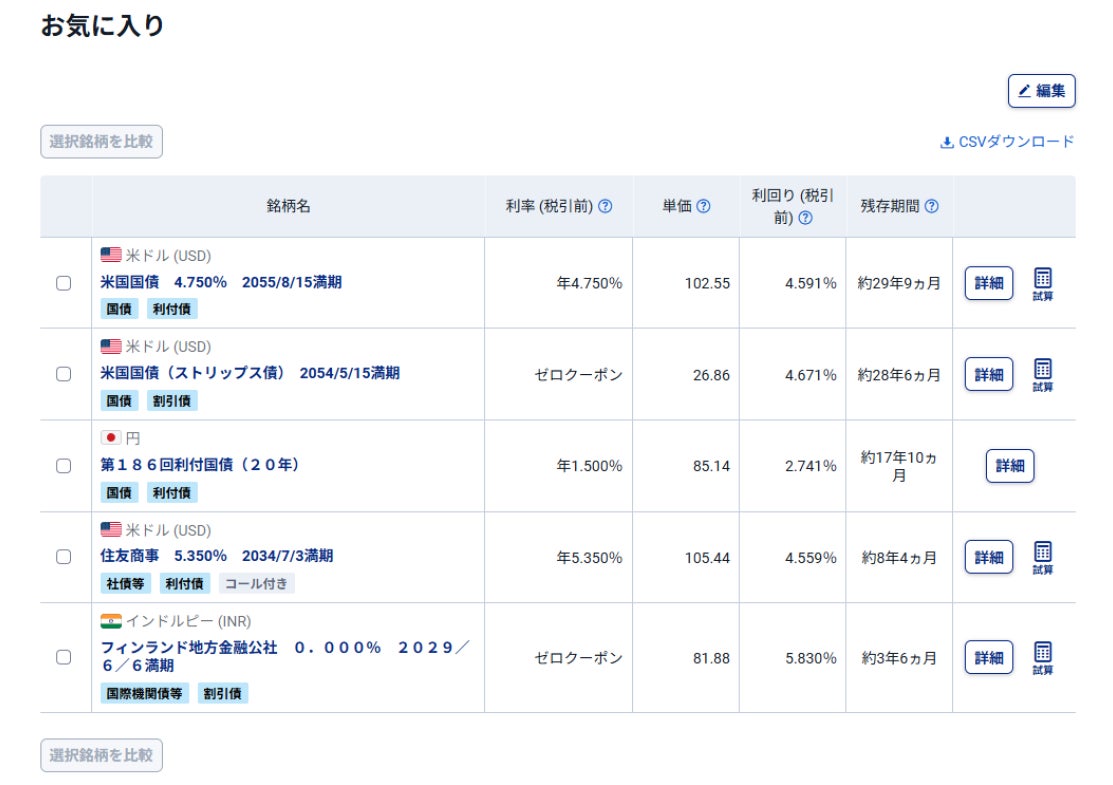Open 第186回利付国債(20年) bond link
The width and height of the screenshot is (1113, 785).
200,465
